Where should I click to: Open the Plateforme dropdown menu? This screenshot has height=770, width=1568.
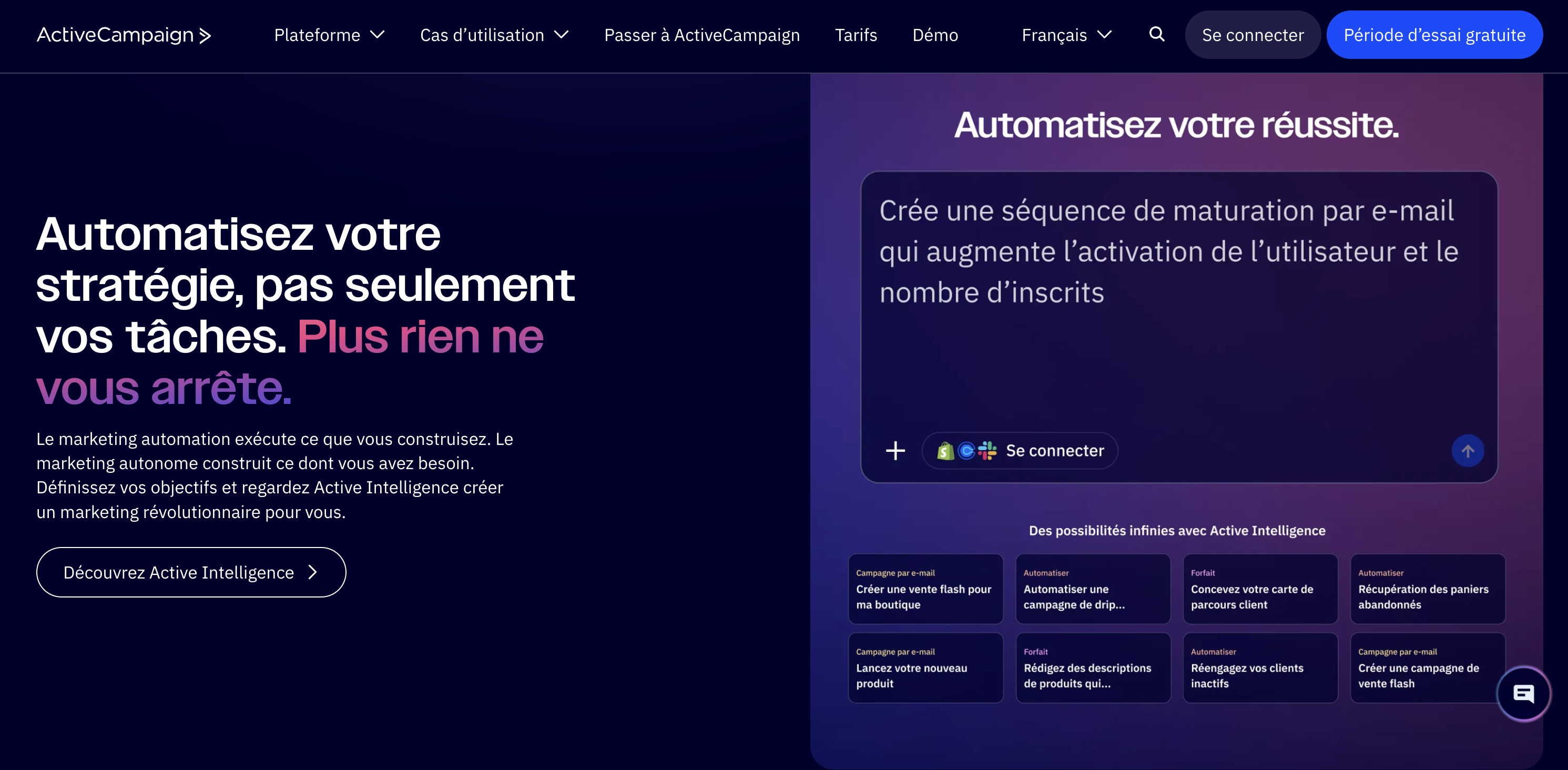329,35
